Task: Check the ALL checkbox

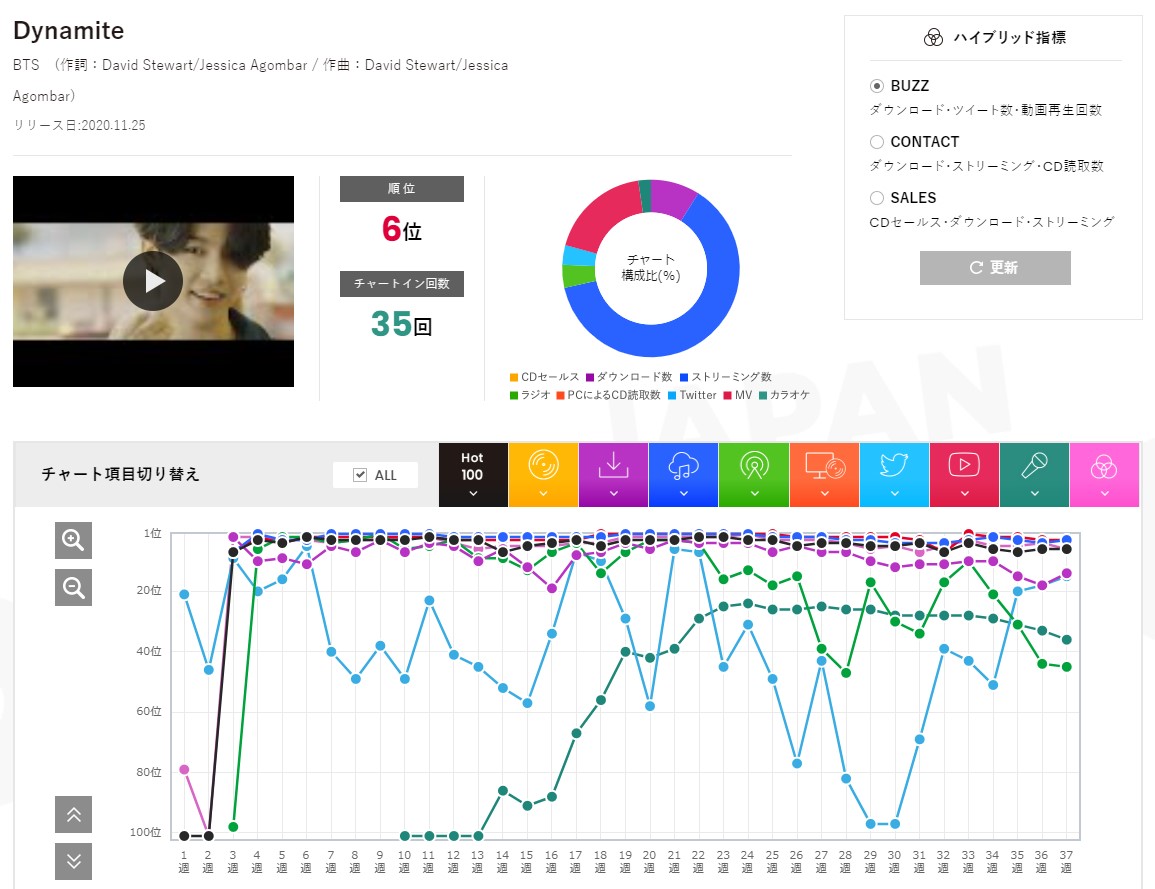Action: pyautogui.click(x=360, y=475)
